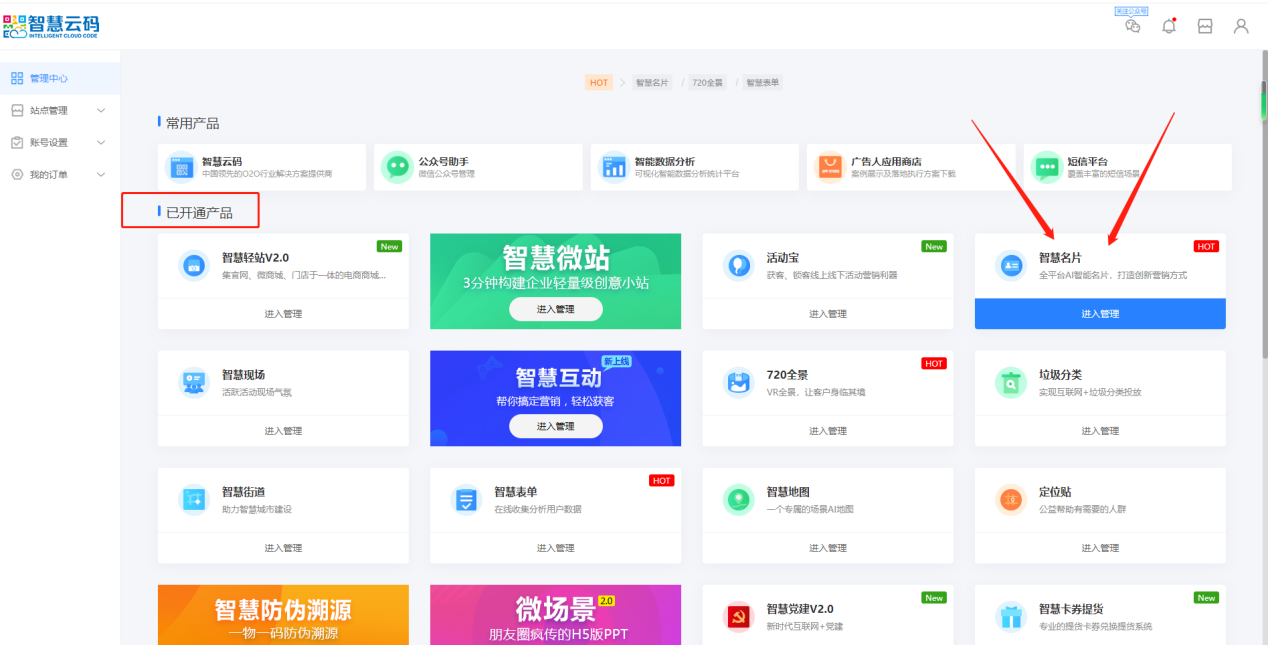This screenshot has height=645, width=1268.
Task: Click the 720全景 tag in HOT bar
Action: pos(708,83)
